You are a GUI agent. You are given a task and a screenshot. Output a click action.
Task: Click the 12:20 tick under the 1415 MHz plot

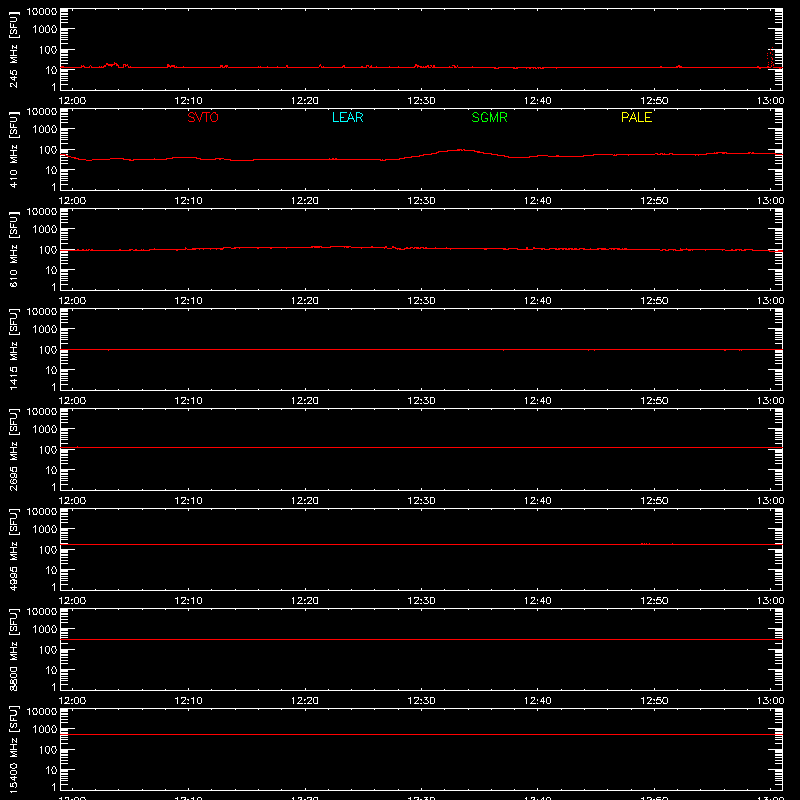(305, 401)
